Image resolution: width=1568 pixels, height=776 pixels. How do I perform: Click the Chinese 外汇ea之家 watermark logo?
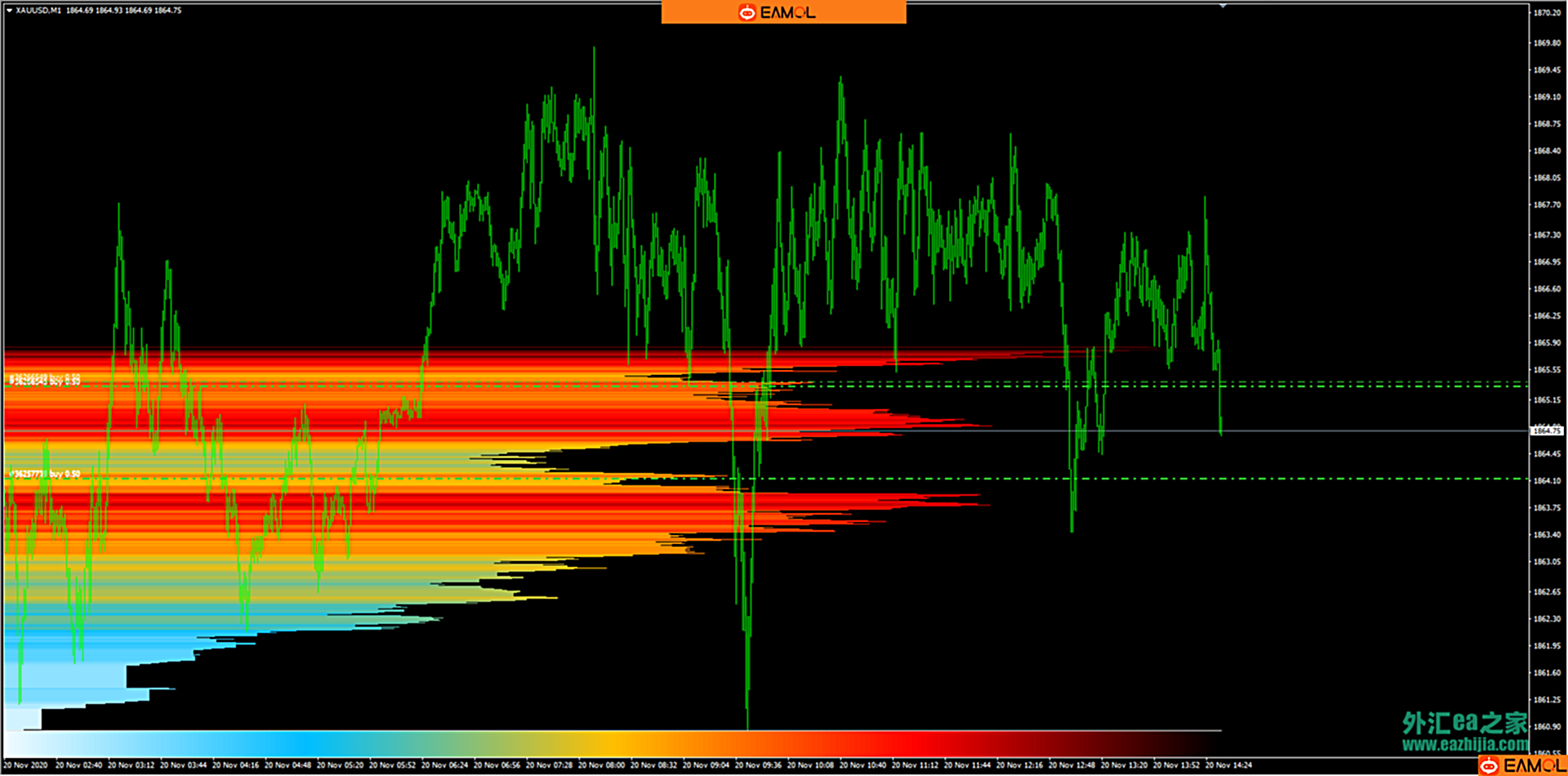[x=1464, y=723]
